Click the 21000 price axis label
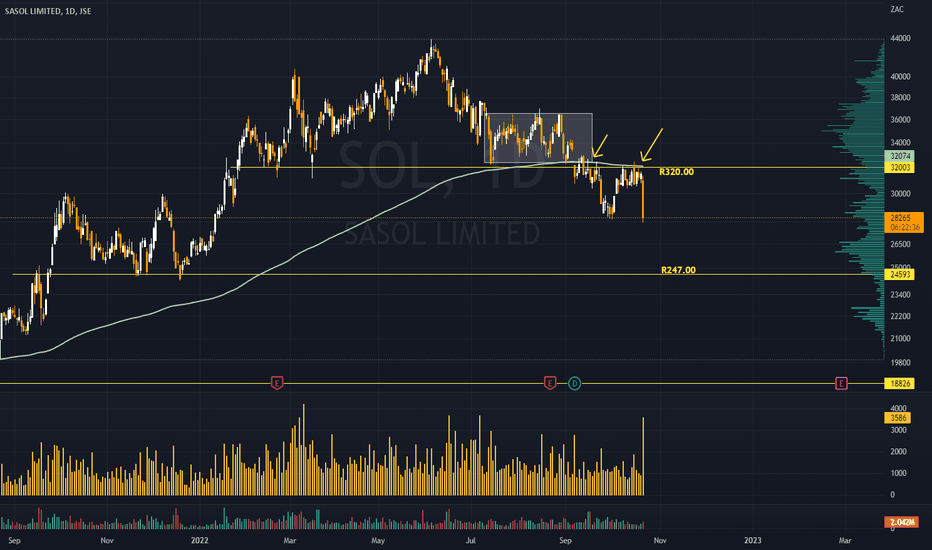The image size is (932, 550). coord(900,339)
